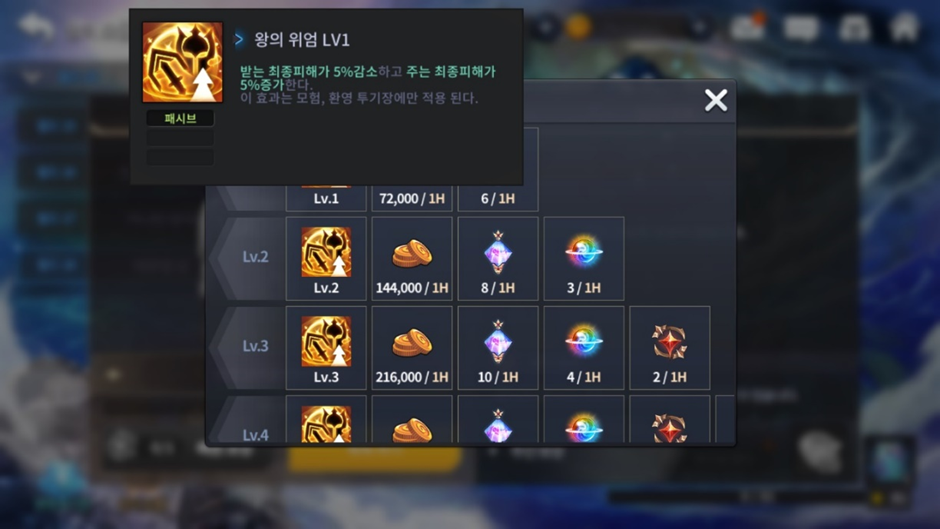Image resolution: width=940 pixels, height=529 pixels.
Task: Select the Lv.3 row label
Action: [255, 346]
